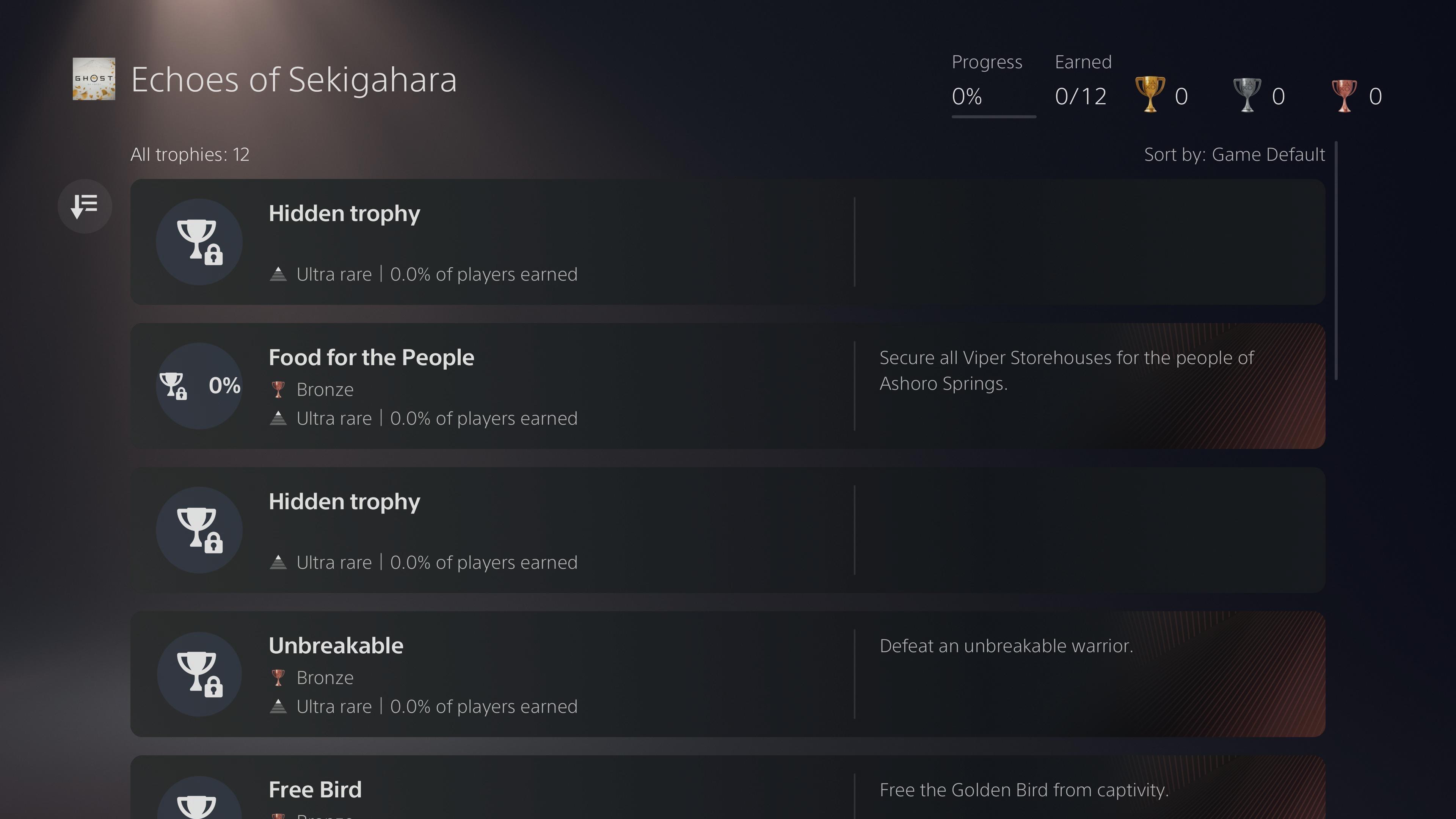Click the Food for the People locked trophy icon

pos(173,386)
